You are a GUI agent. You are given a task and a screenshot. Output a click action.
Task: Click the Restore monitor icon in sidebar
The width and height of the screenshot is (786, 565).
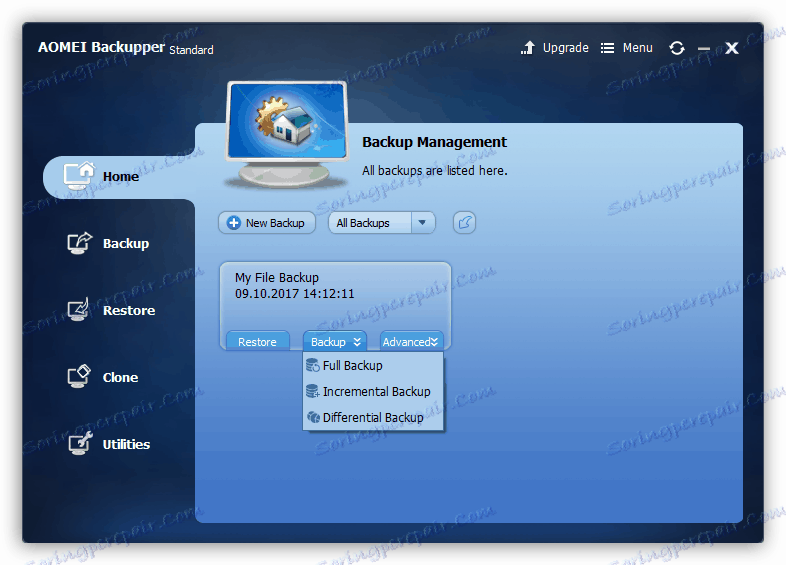[79, 310]
